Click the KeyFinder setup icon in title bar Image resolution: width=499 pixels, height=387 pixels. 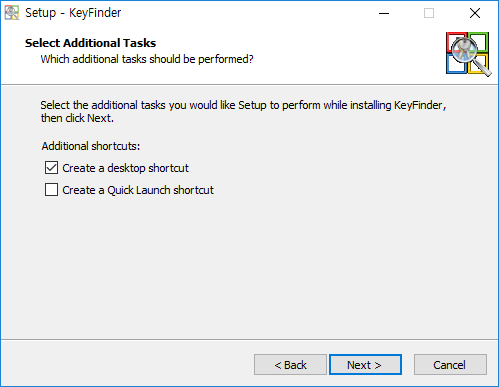(12, 13)
